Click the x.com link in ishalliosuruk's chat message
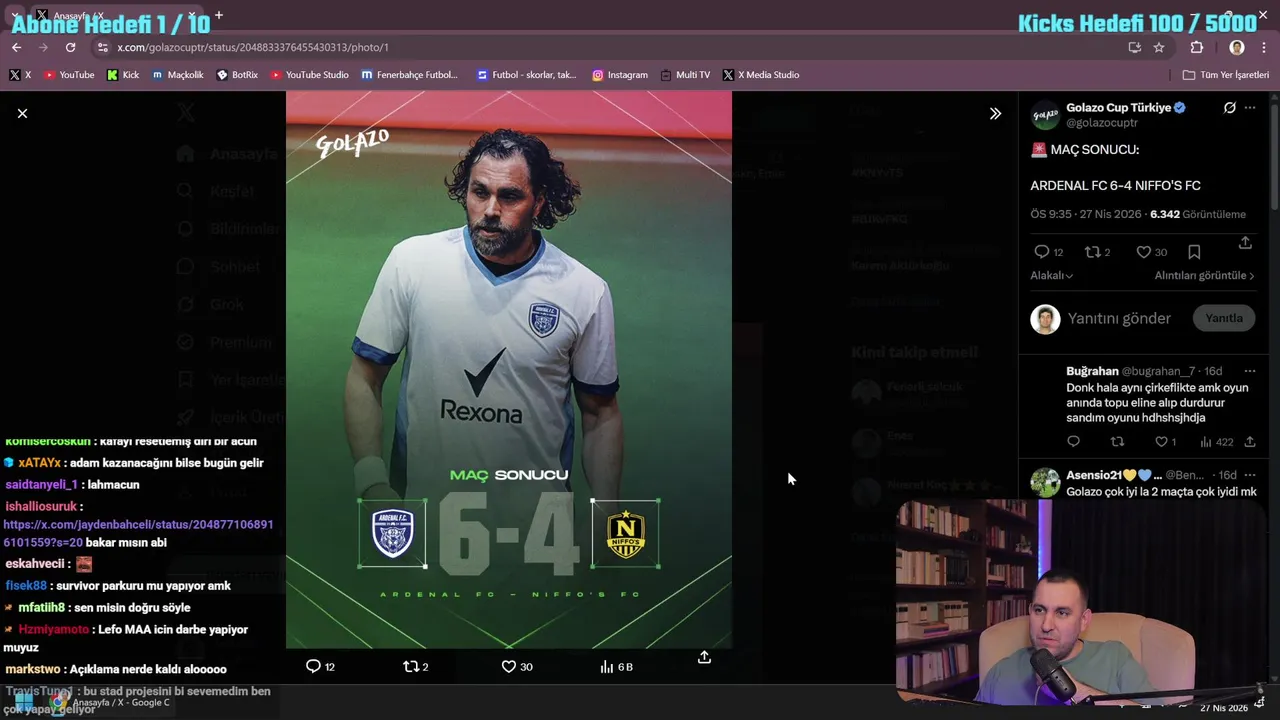 pos(138,533)
